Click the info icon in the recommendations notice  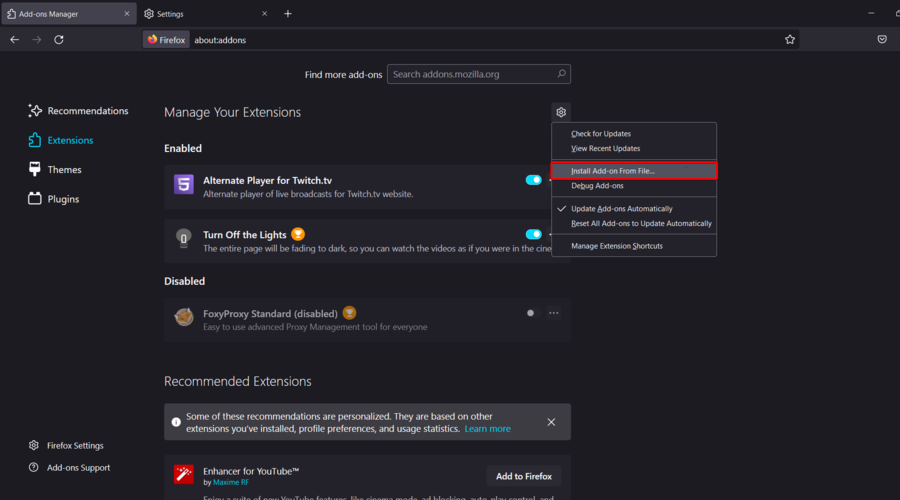click(176, 422)
